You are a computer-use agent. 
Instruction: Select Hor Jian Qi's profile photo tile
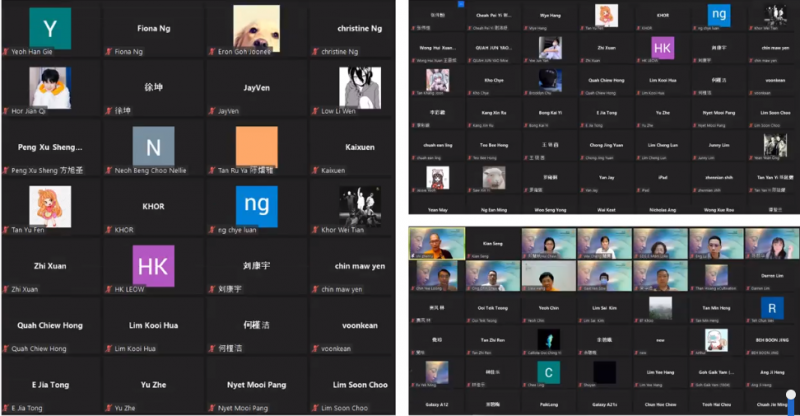pyautogui.click(x=51, y=87)
